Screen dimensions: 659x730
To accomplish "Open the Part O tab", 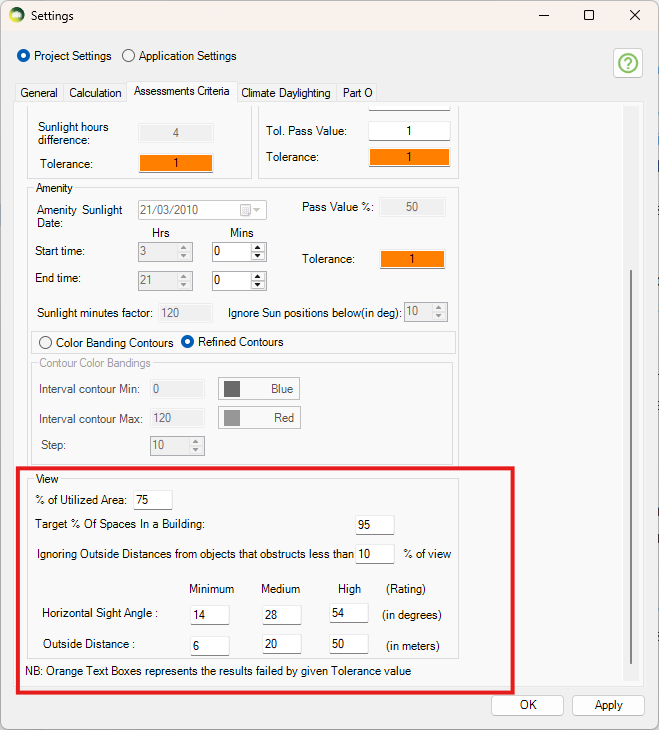I will (358, 93).
